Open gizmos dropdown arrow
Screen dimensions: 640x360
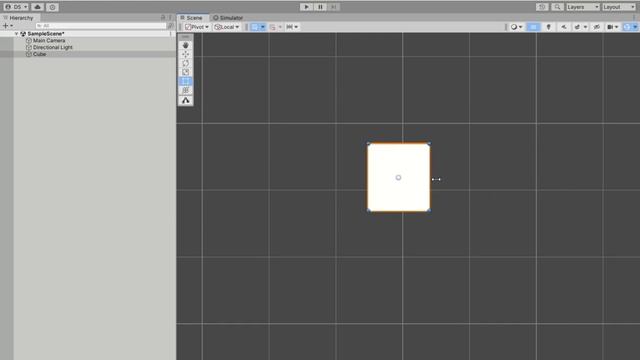635,27
